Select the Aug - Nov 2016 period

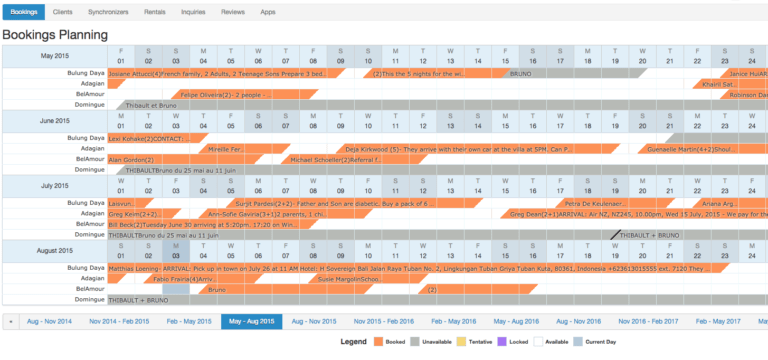click(x=578, y=322)
